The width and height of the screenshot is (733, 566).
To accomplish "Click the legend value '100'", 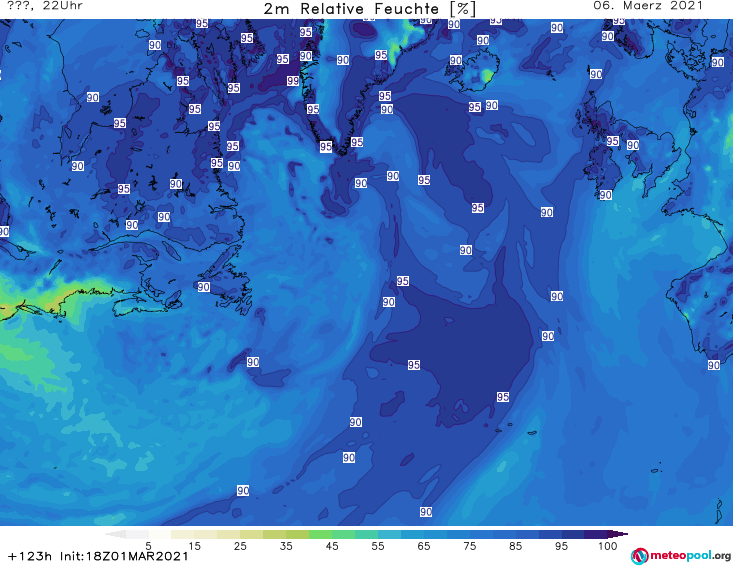I will (x=607, y=546).
